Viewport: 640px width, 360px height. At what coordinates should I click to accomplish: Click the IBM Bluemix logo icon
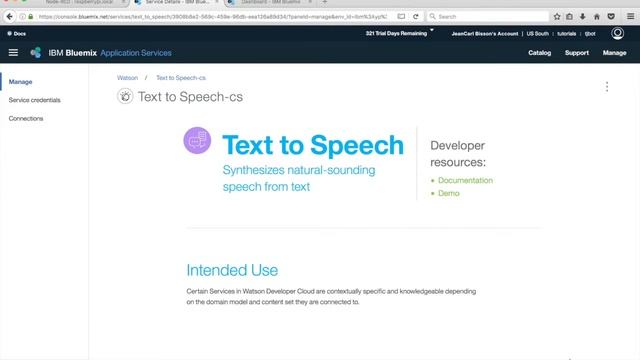[36, 53]
